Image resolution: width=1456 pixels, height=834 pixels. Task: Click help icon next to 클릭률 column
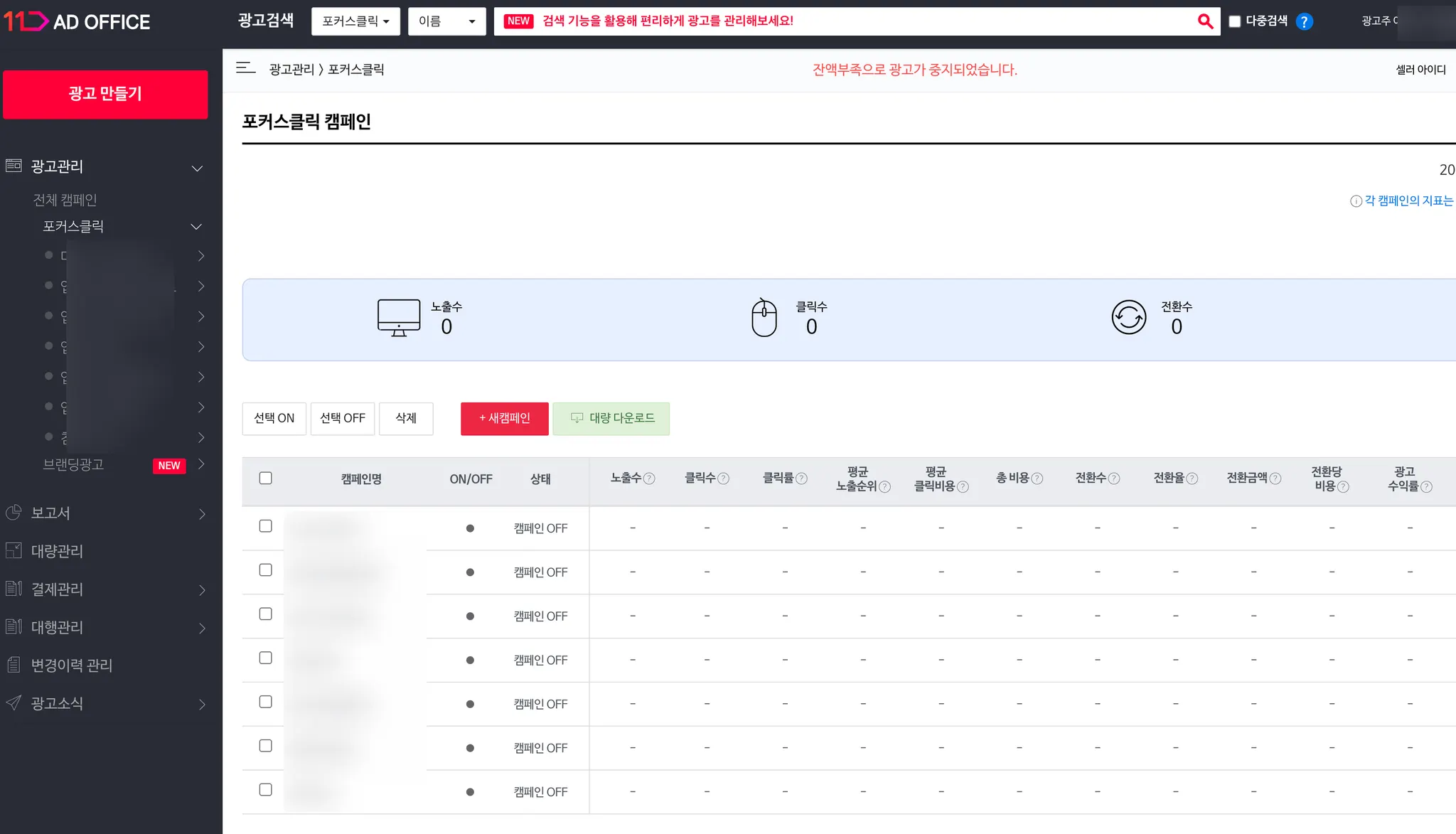click(801, 479)
